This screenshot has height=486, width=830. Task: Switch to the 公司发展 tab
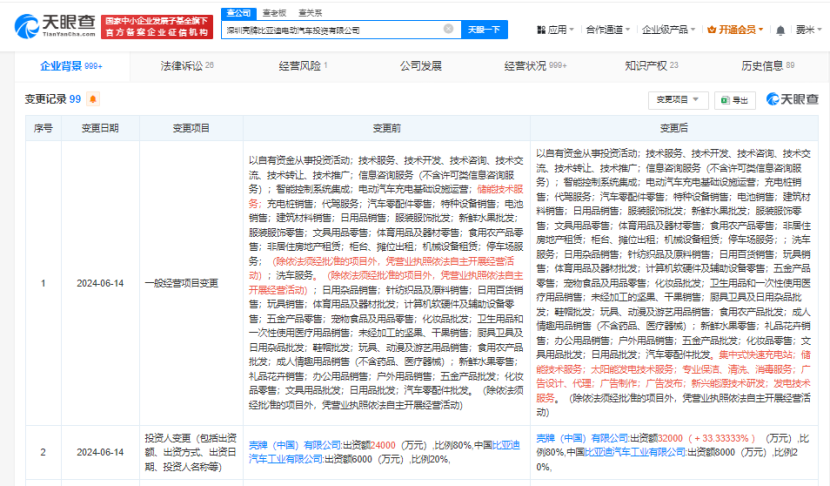pos(421,66)
